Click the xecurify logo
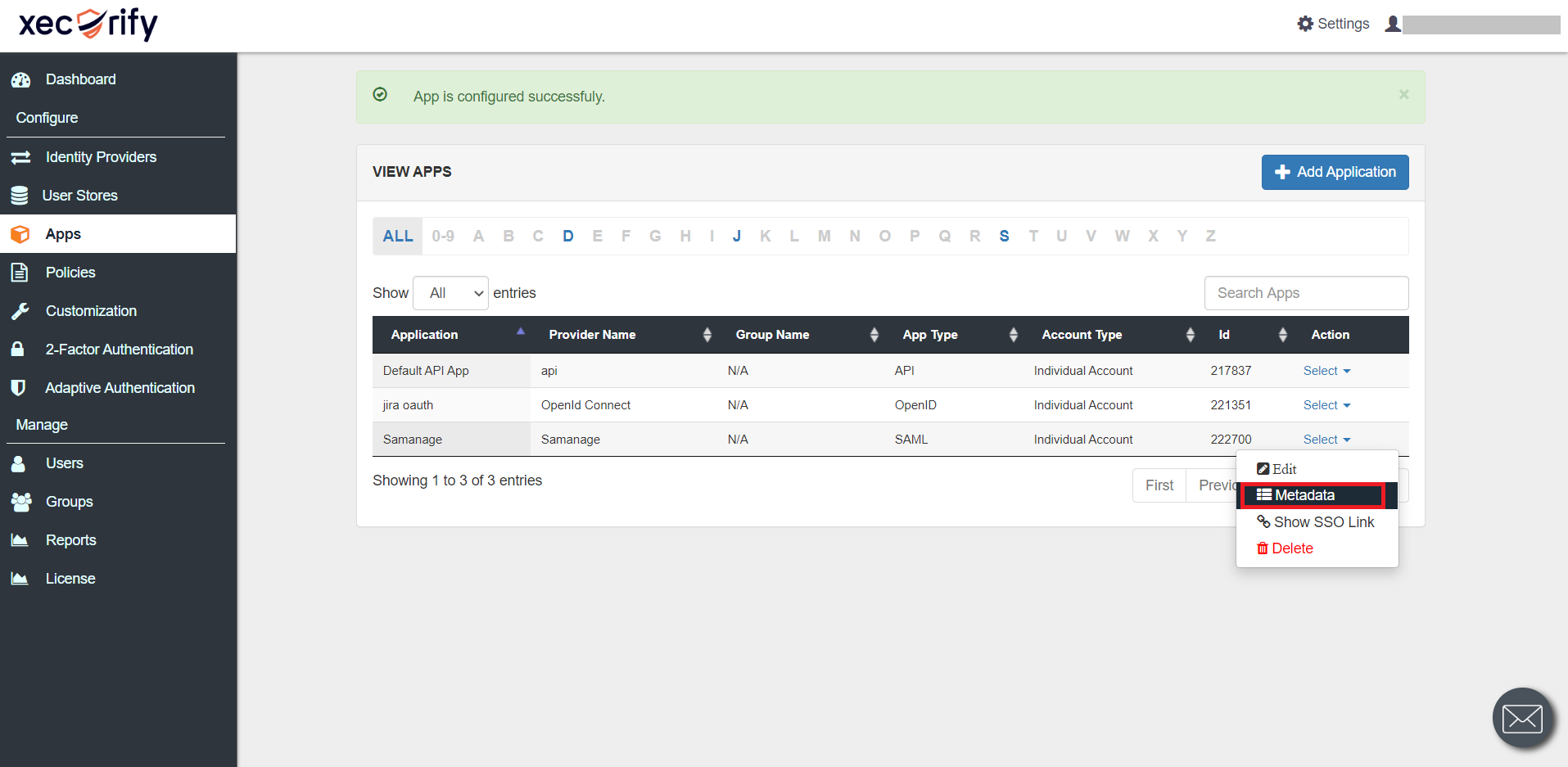Image resolution: width=1568 pixels, height=767 pixels. [x=88, y=25]
